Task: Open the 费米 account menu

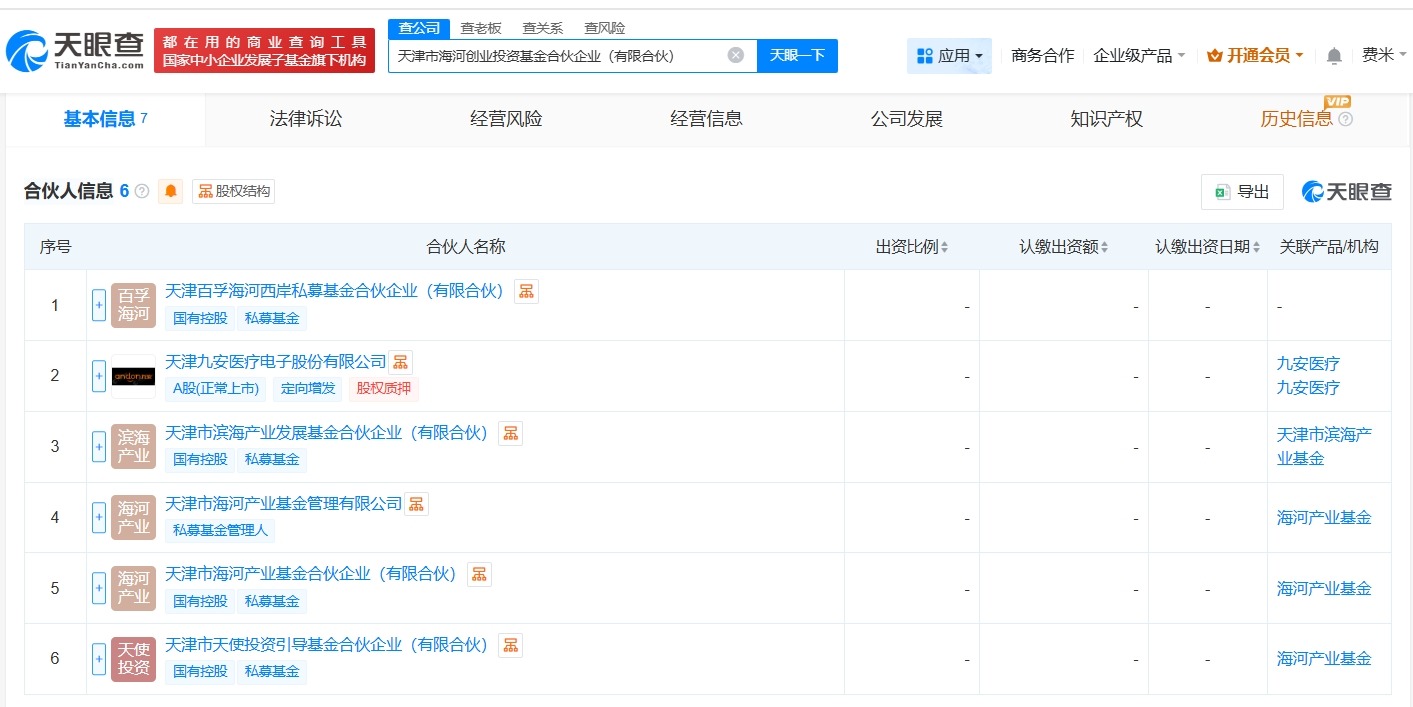Action: (x=1384, y=56)
